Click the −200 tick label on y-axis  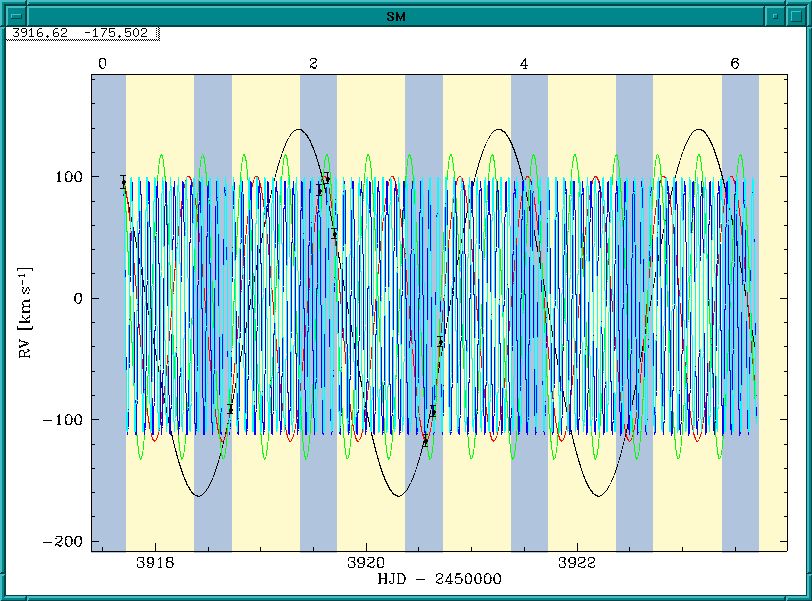64,541
